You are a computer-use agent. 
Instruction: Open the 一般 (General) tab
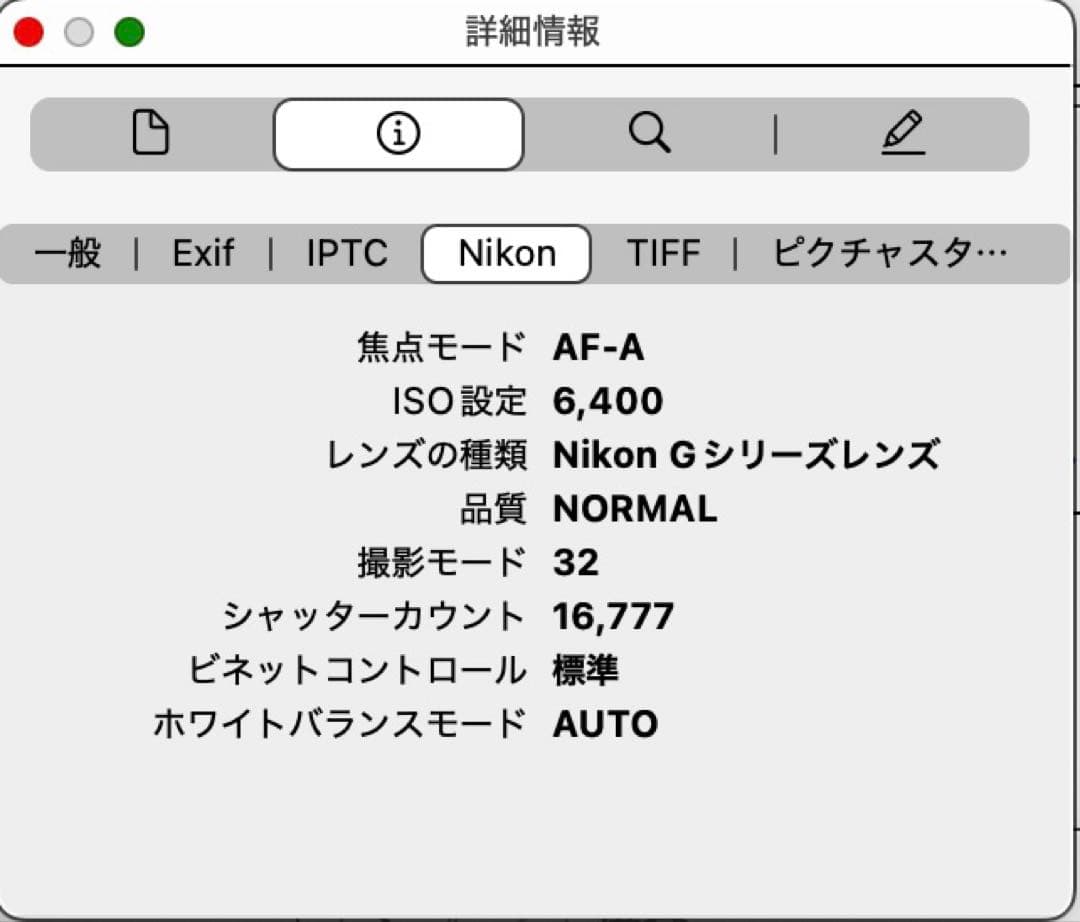pyautogui.click(x=66, y=253)
